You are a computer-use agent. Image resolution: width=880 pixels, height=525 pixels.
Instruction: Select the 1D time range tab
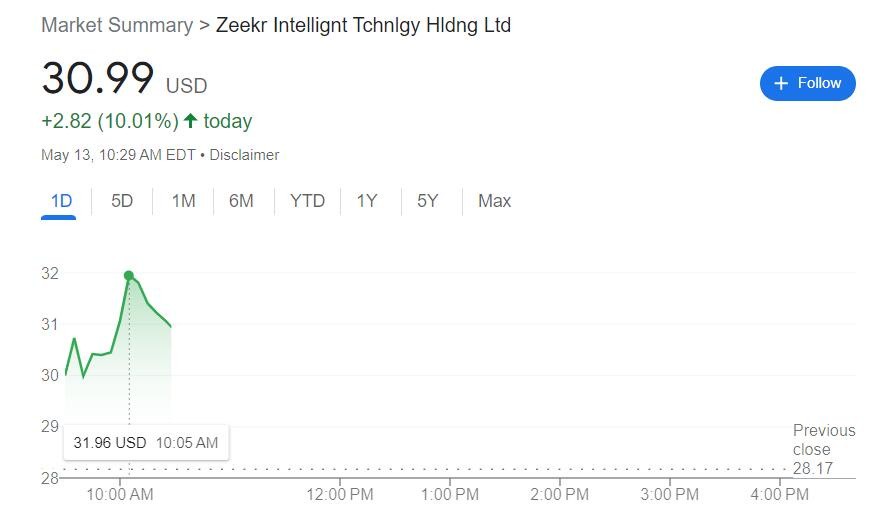[x=61, y=201]
